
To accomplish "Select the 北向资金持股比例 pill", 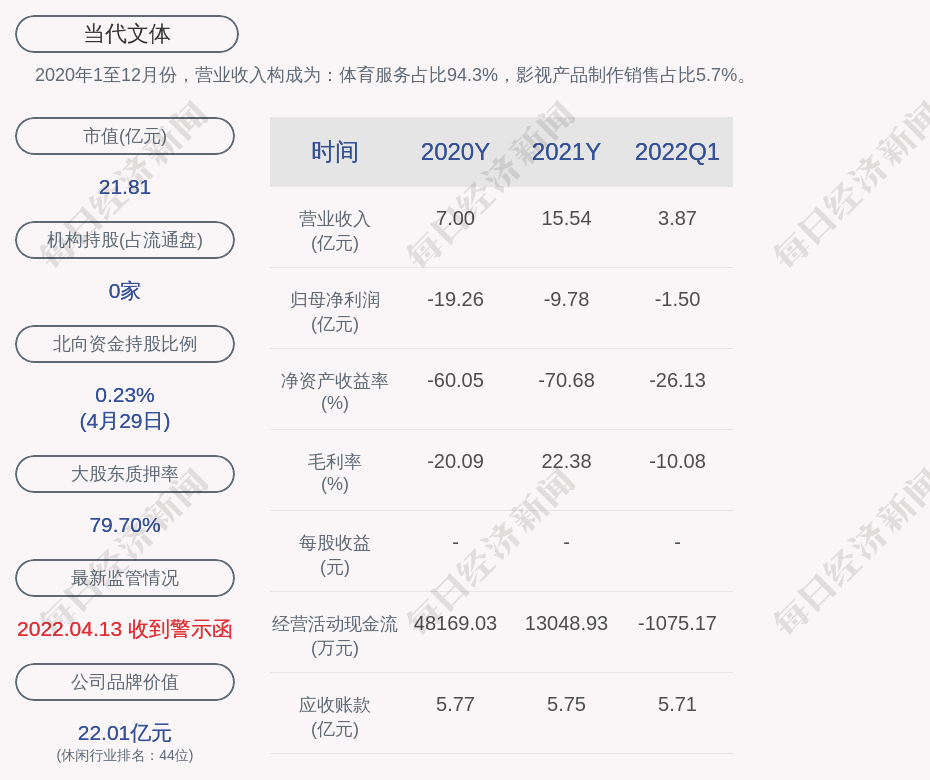I will [x=125, y=343].
